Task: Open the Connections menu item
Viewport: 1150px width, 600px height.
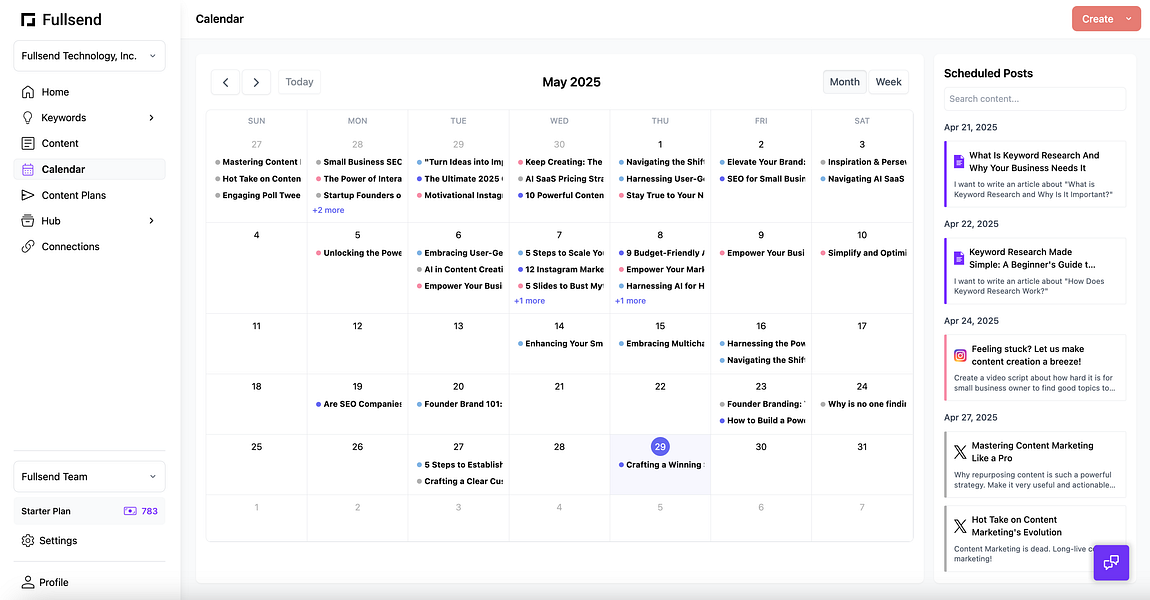Action: (x=89, y=246)
